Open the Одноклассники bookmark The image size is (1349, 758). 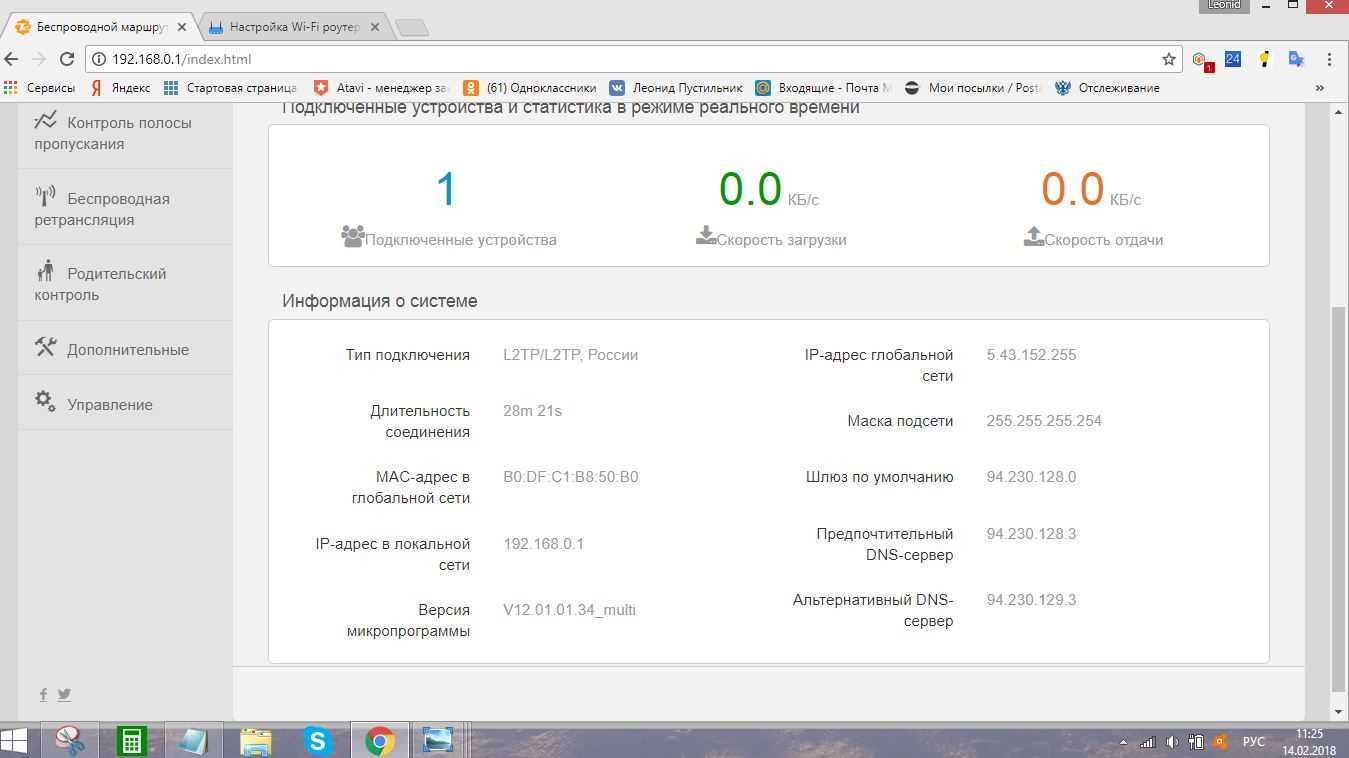530,88
